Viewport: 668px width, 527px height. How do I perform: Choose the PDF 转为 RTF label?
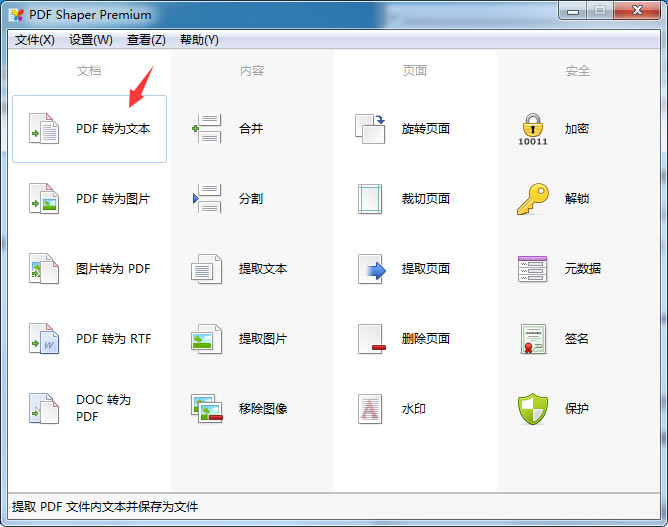pos(113,339)
